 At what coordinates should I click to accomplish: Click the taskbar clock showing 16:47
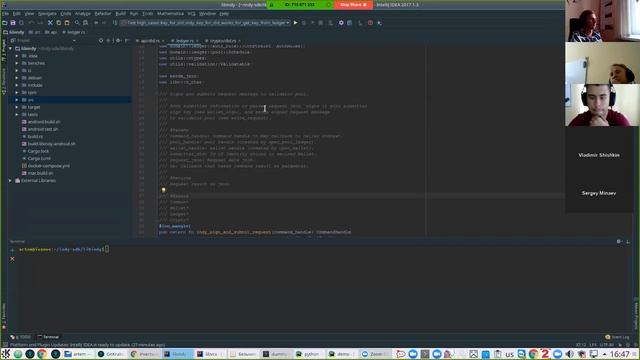[x=620, y=354]
